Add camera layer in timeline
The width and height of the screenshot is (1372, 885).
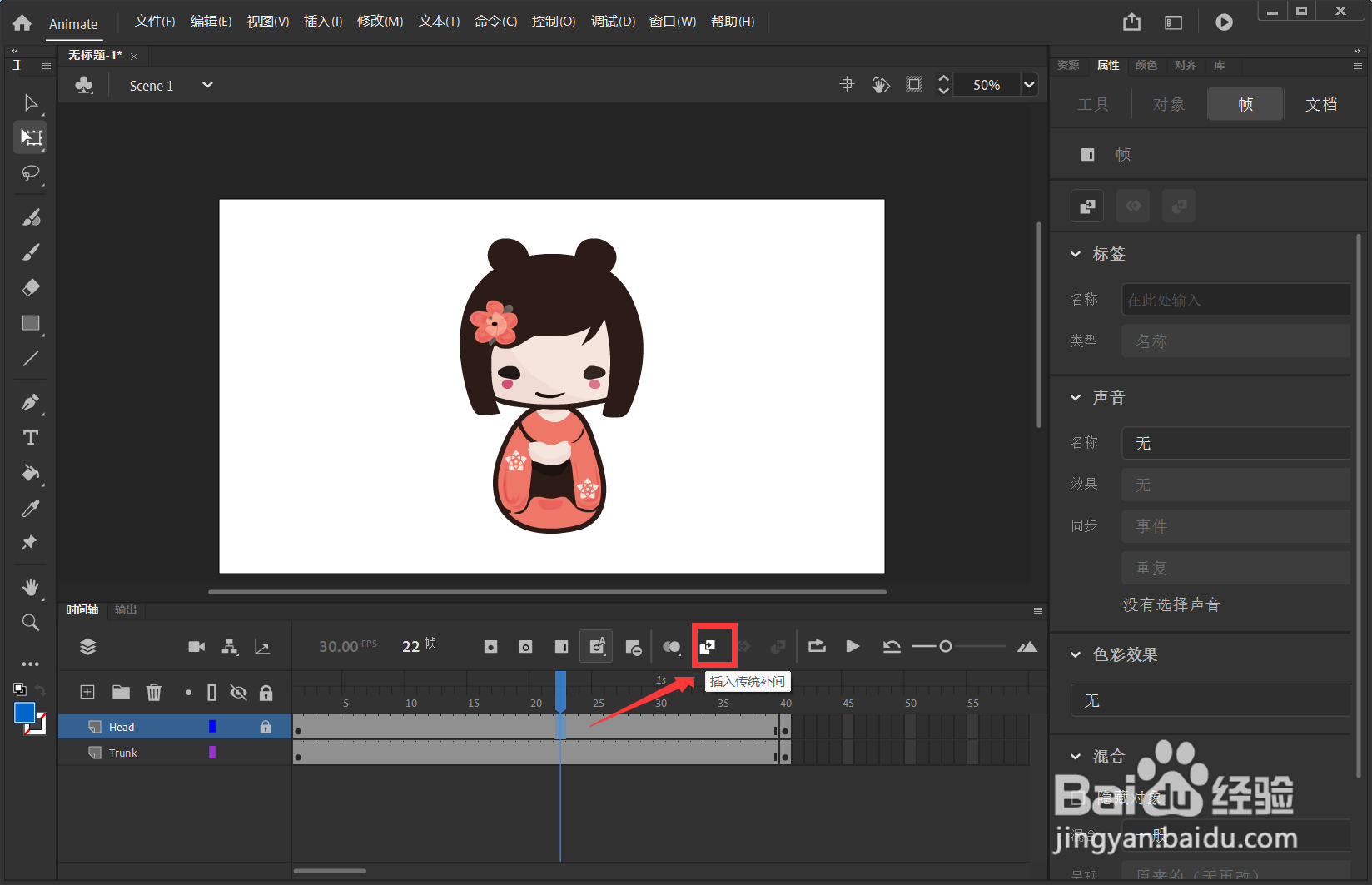[x=196, y=647]
